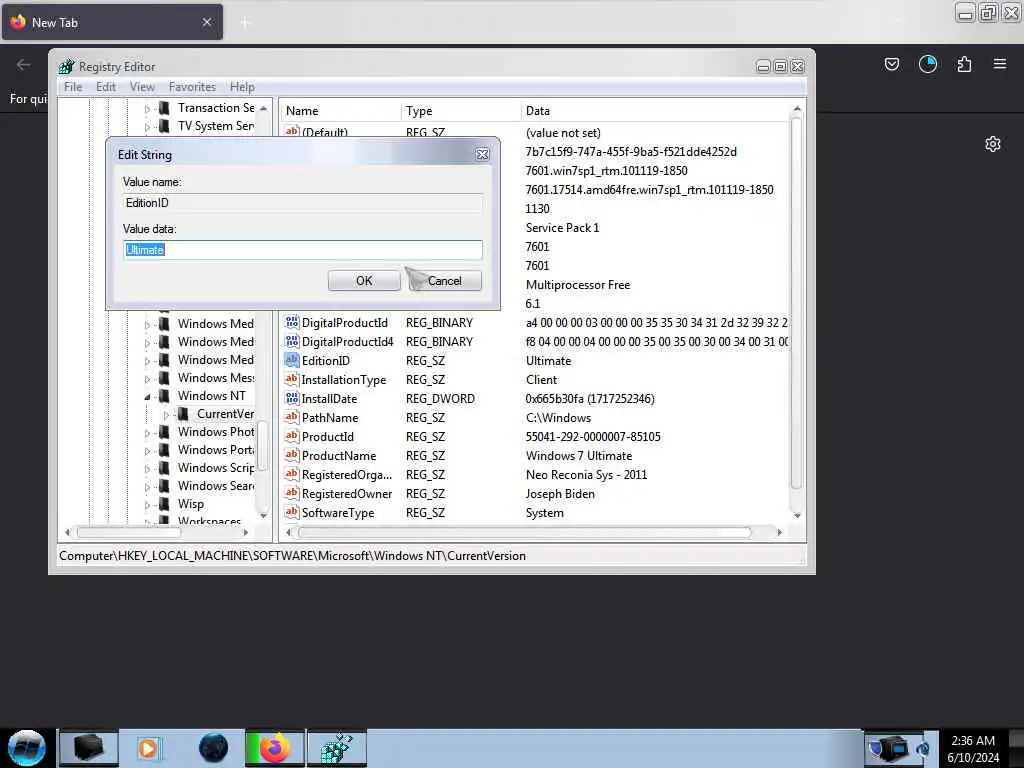The width and height of the screenshot is (1024, 768).
Task: Open Firefox extensions puzzle icon
Action: (x=964, y=63)
